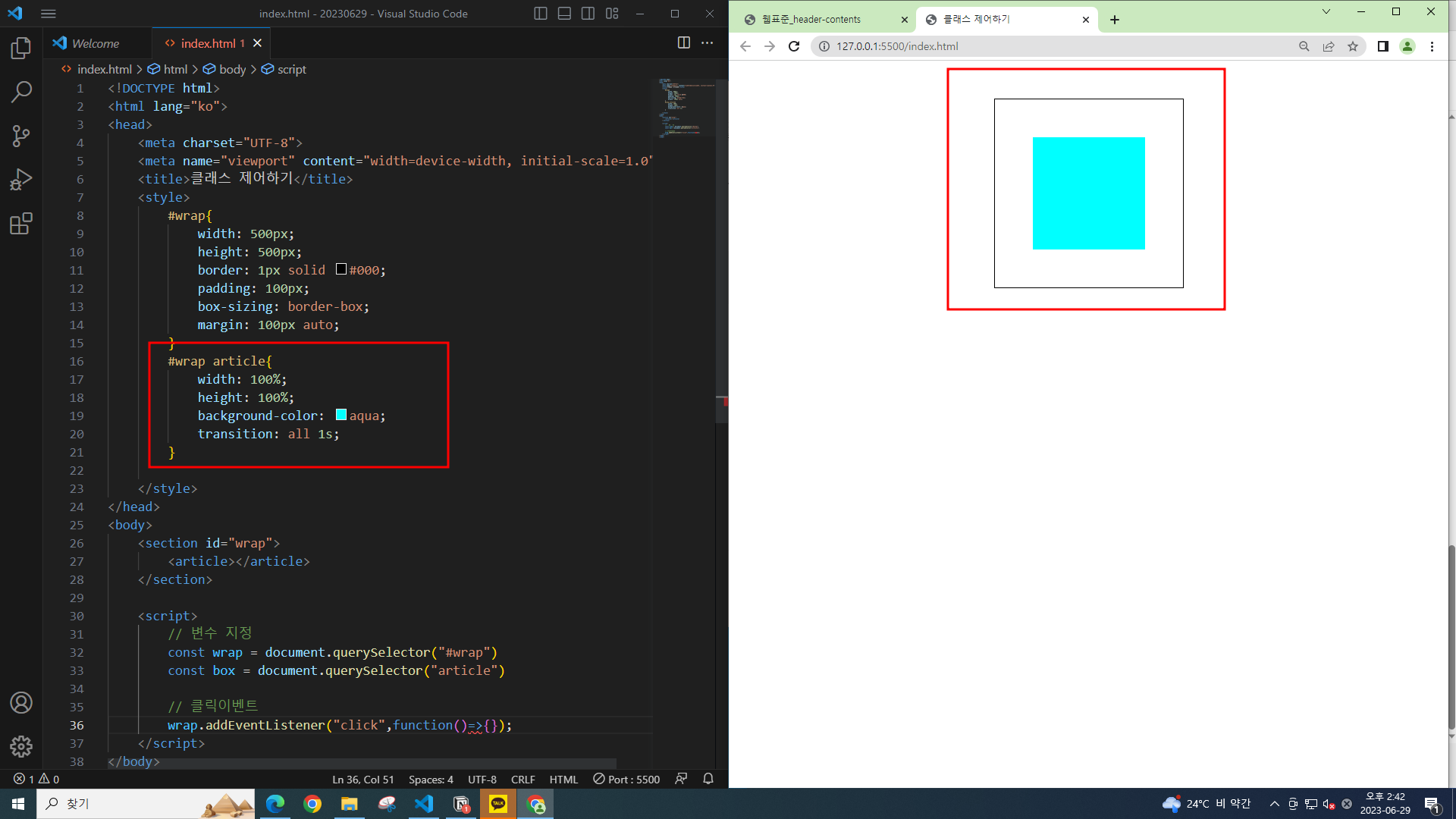Screen dimensions: 1456x819
Task: Open the Search view in activity bar
Action: pos(21,93)
